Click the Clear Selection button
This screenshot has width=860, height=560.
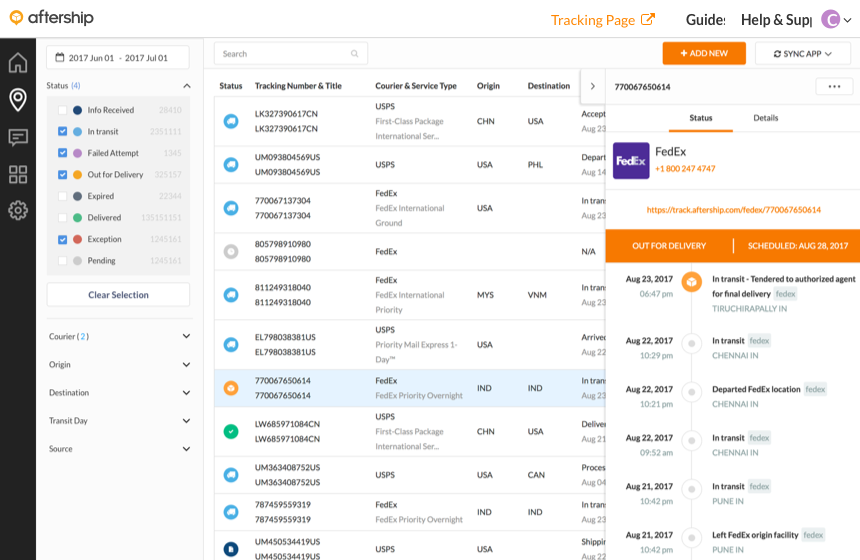(118, 295)
